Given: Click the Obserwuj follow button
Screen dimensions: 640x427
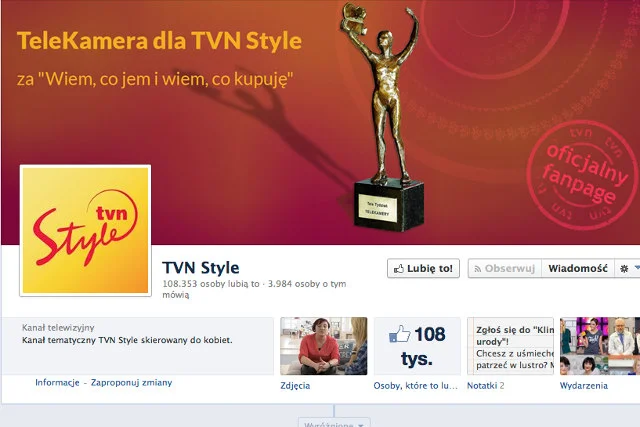Looking at the screenshot, I should (x=505, y=268).
